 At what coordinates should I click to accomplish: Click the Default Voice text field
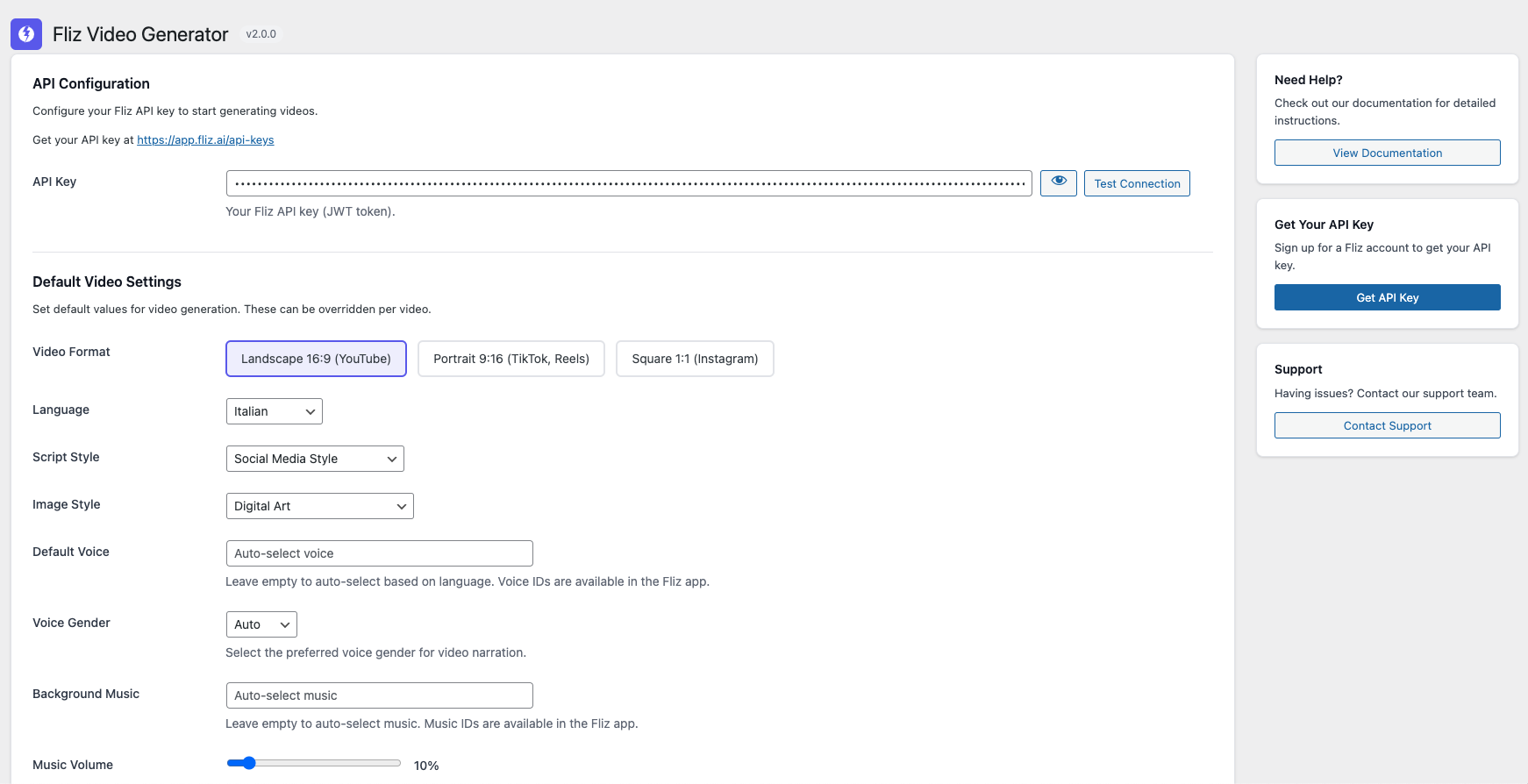(x=379, y=553)
